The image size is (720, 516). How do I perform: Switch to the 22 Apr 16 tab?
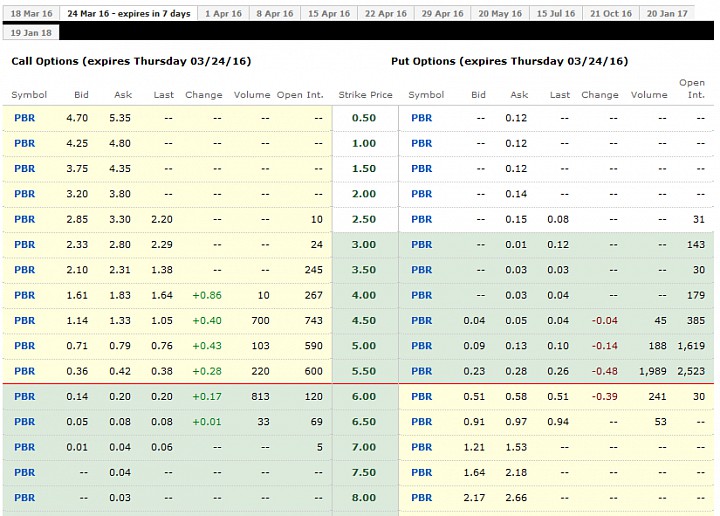coord(386,13)
